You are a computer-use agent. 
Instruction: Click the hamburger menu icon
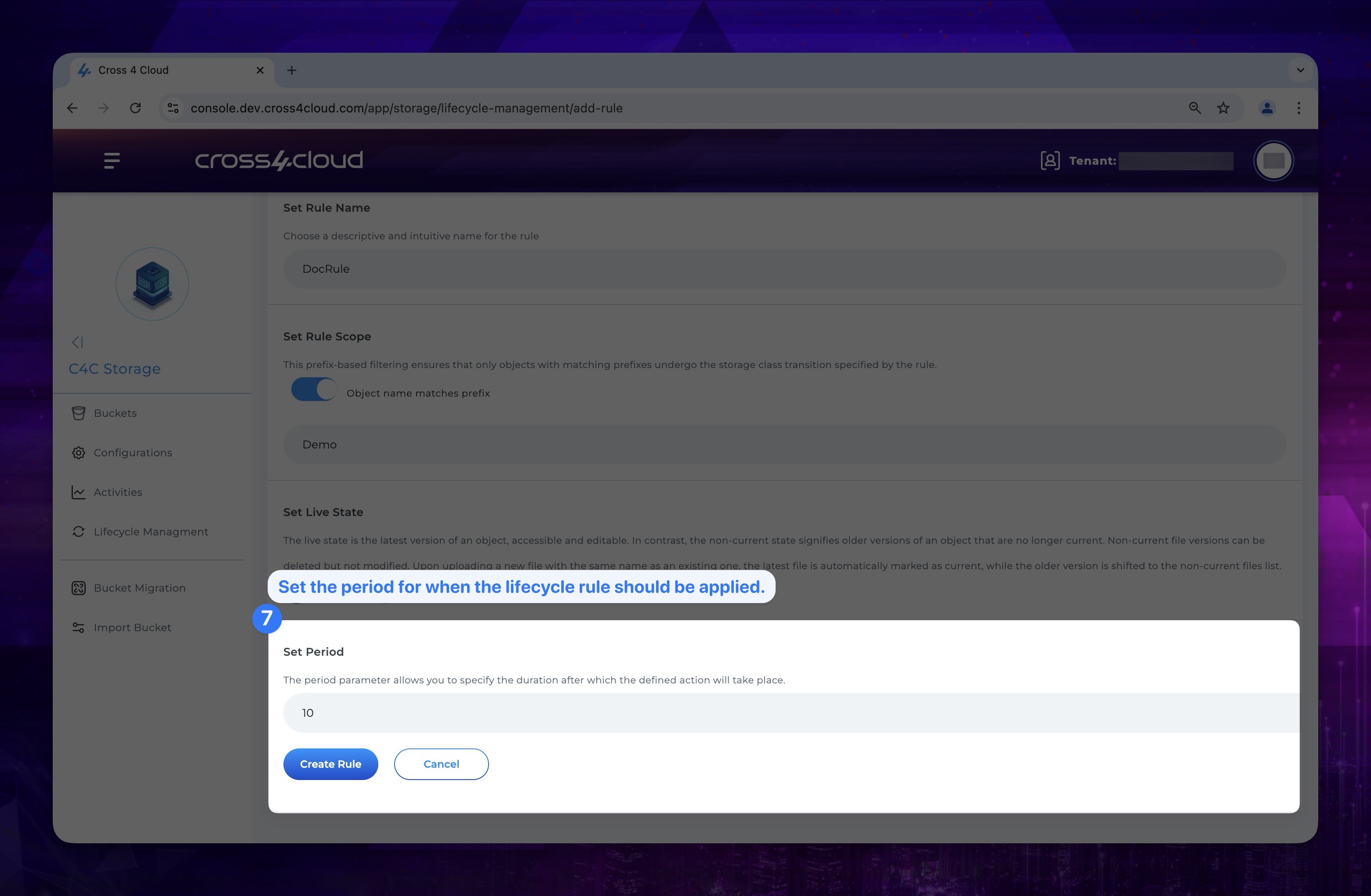[112, 160]
